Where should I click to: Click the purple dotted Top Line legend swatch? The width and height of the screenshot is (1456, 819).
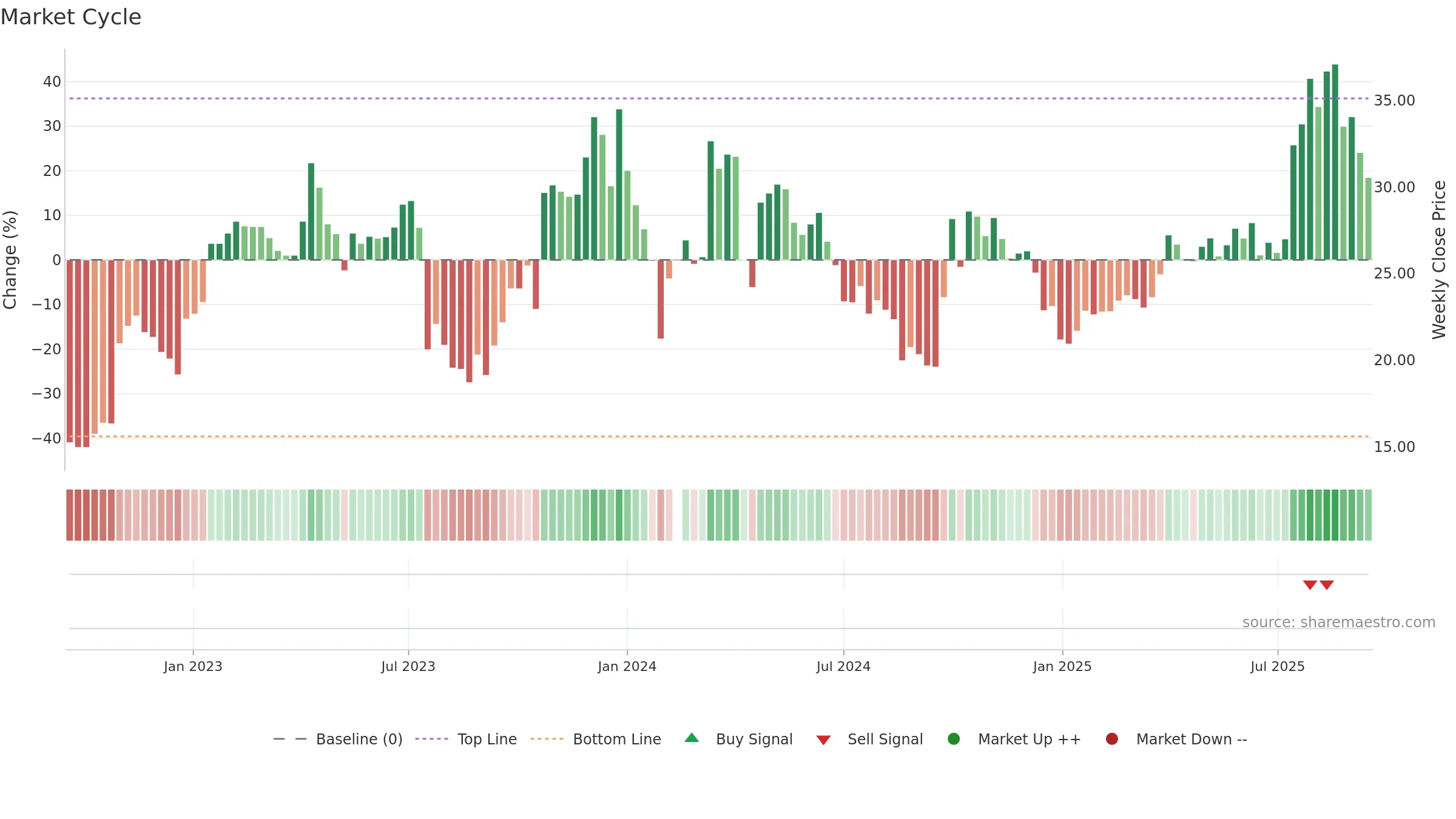[x=431, y=739]
